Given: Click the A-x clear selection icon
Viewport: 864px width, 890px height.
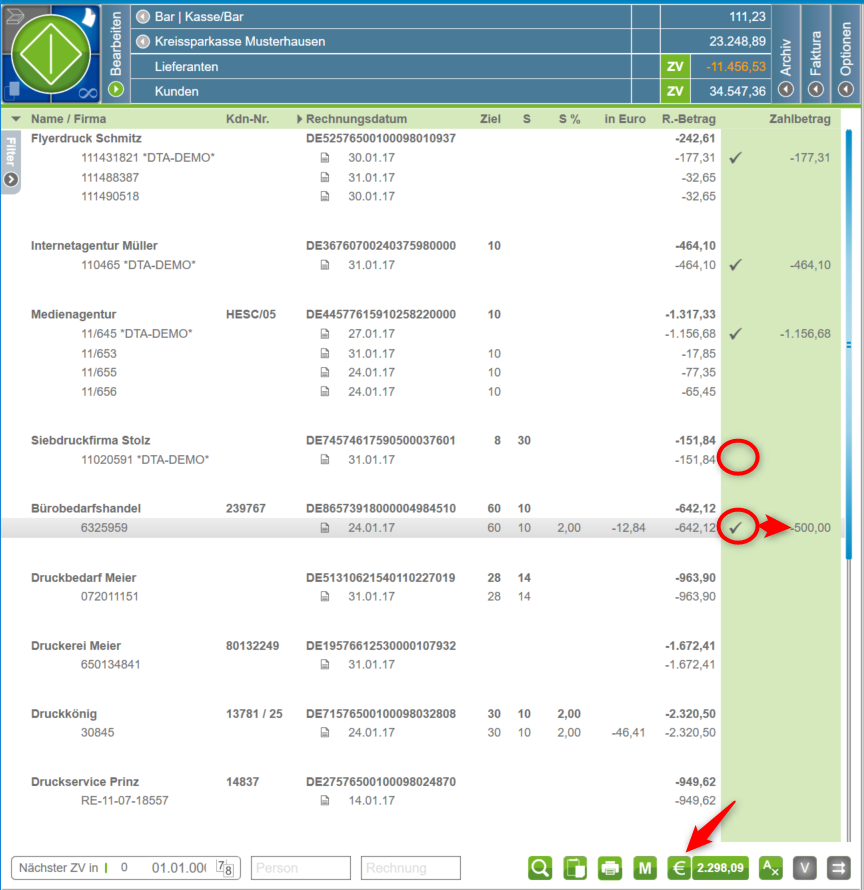Looking at the screenshot, I should tap(770, 868).
